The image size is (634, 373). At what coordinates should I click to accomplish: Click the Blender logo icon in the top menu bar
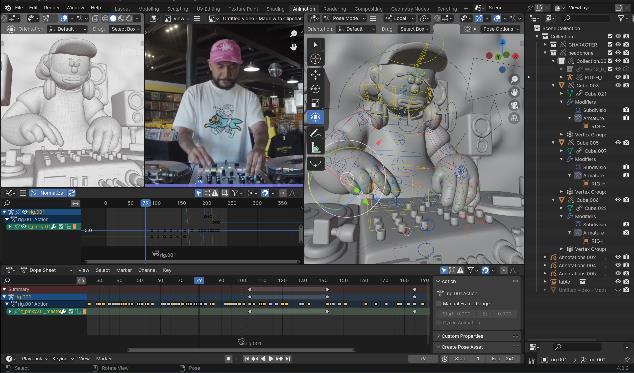[7, 8]
